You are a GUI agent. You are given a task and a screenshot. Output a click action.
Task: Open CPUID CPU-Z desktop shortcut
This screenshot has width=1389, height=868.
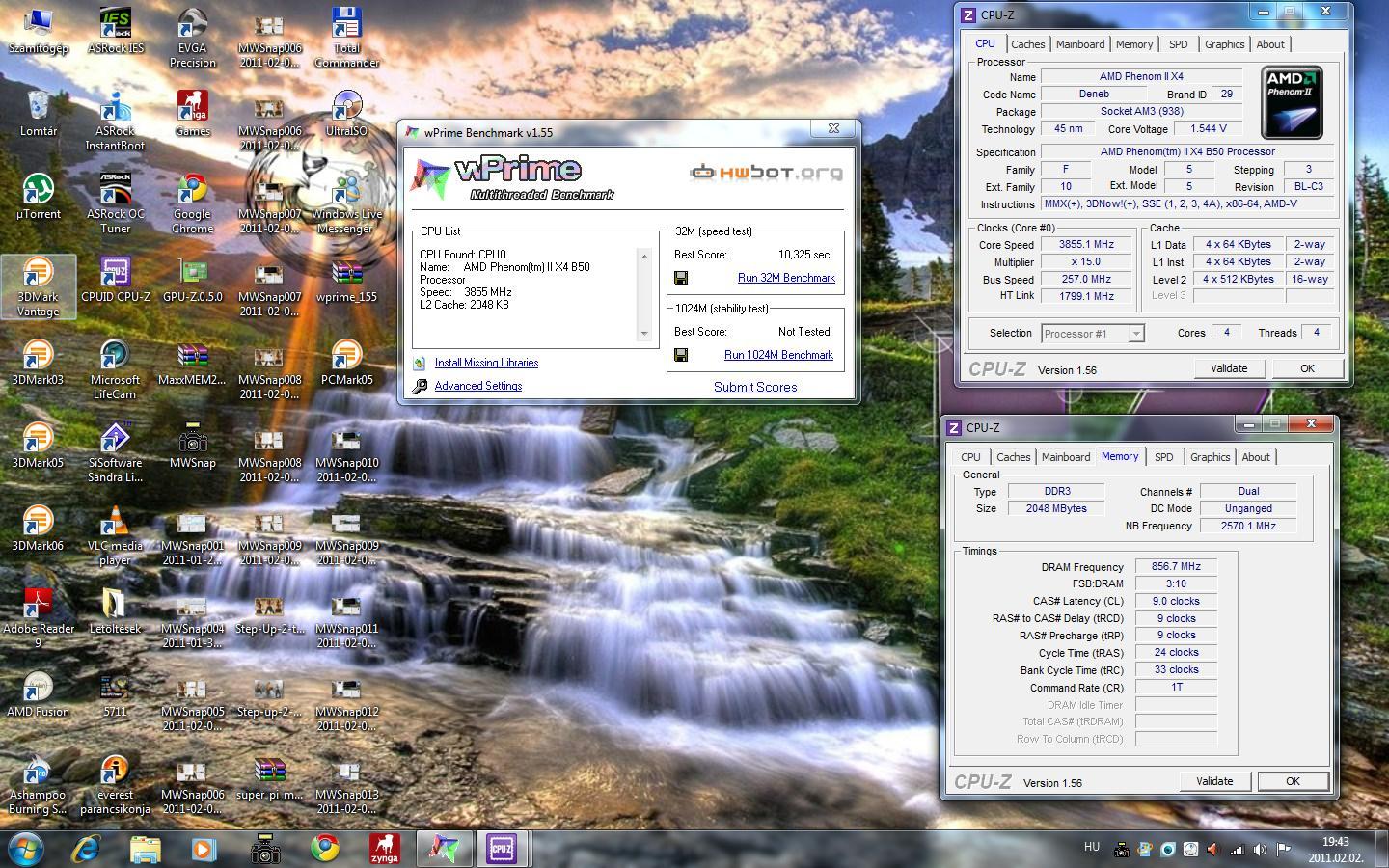click(115, 280)
